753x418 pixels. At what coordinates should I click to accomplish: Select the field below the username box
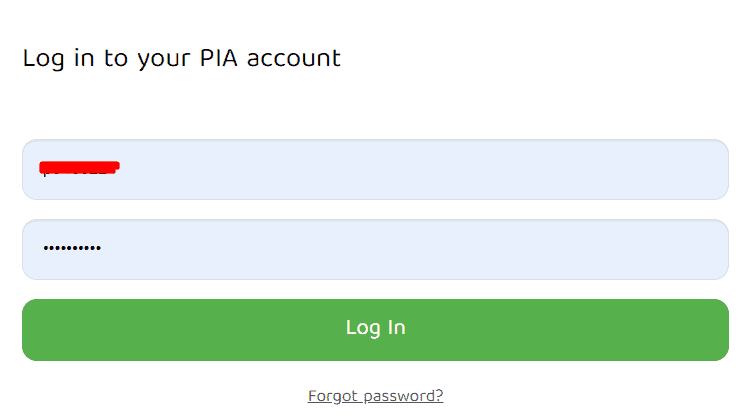[x=375, y=249]
